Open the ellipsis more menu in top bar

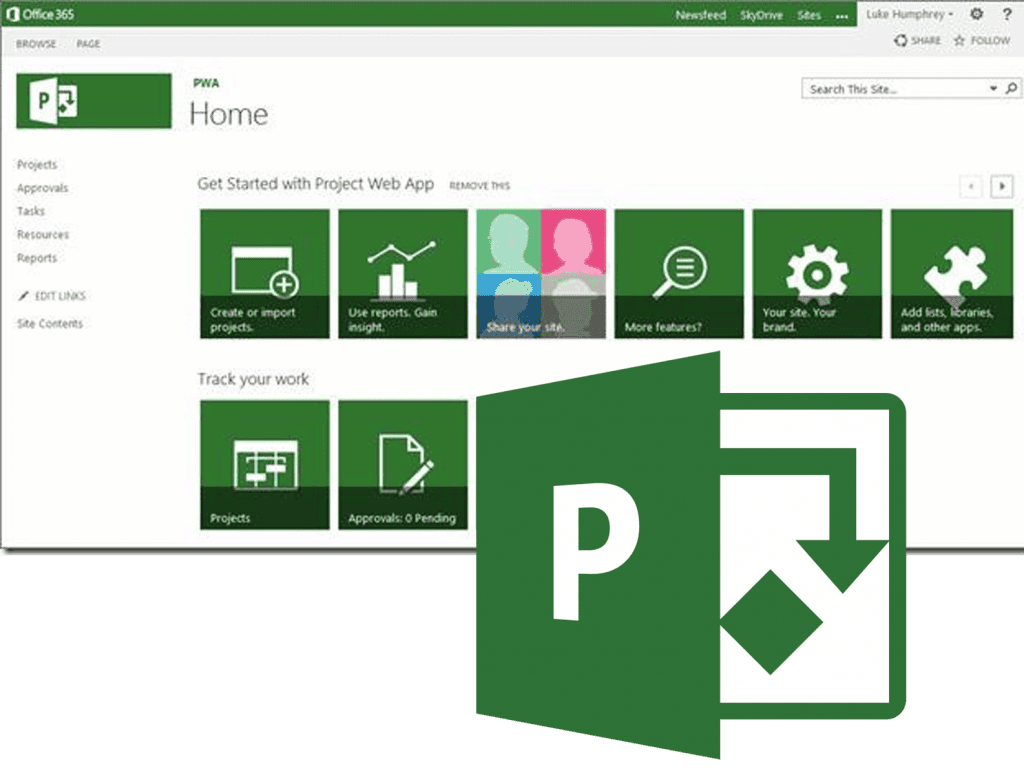842,16
